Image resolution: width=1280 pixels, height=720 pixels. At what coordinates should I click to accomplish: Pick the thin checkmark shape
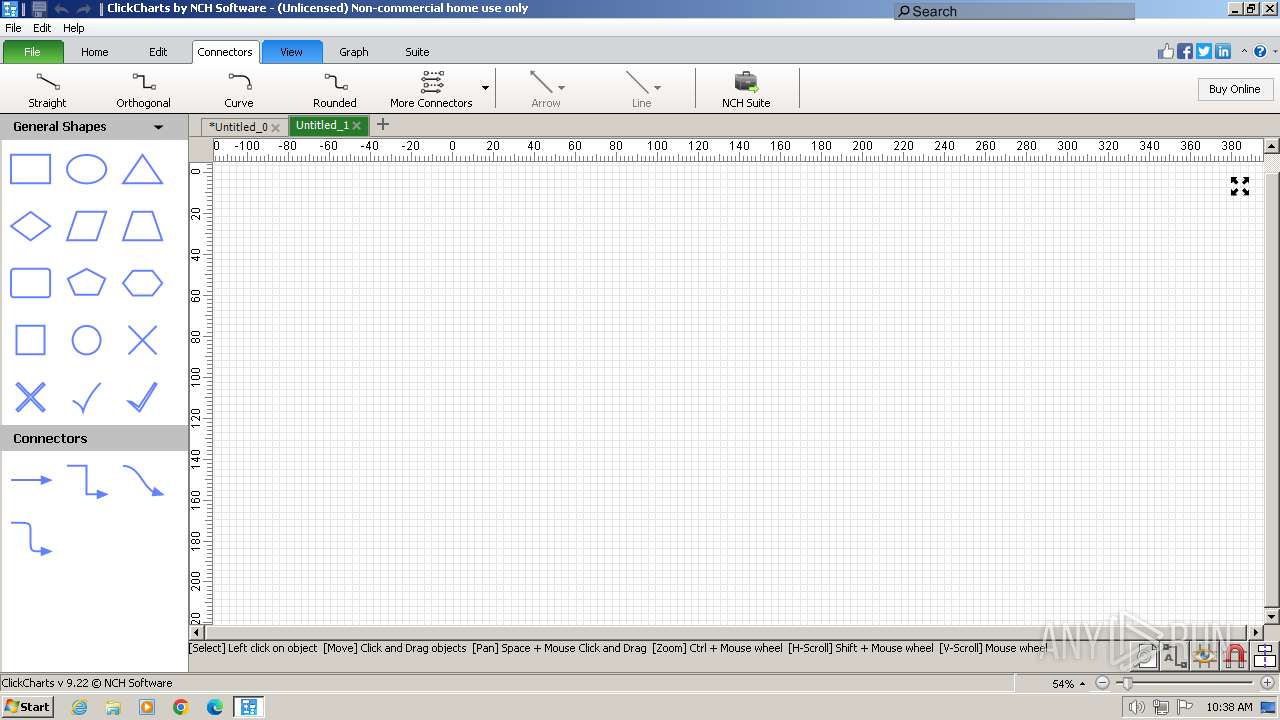(86, 397)
